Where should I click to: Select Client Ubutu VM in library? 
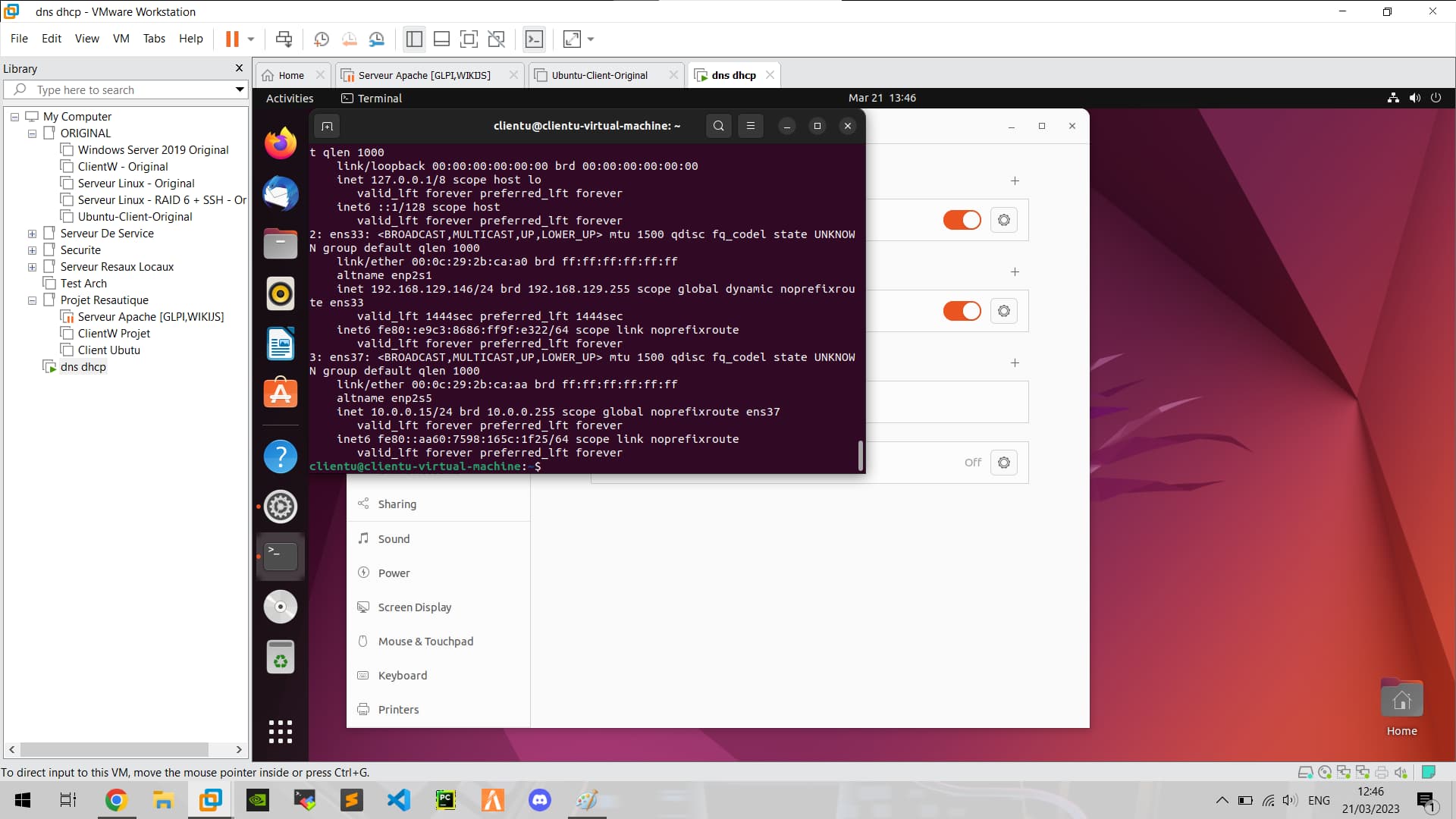point(108,350)
